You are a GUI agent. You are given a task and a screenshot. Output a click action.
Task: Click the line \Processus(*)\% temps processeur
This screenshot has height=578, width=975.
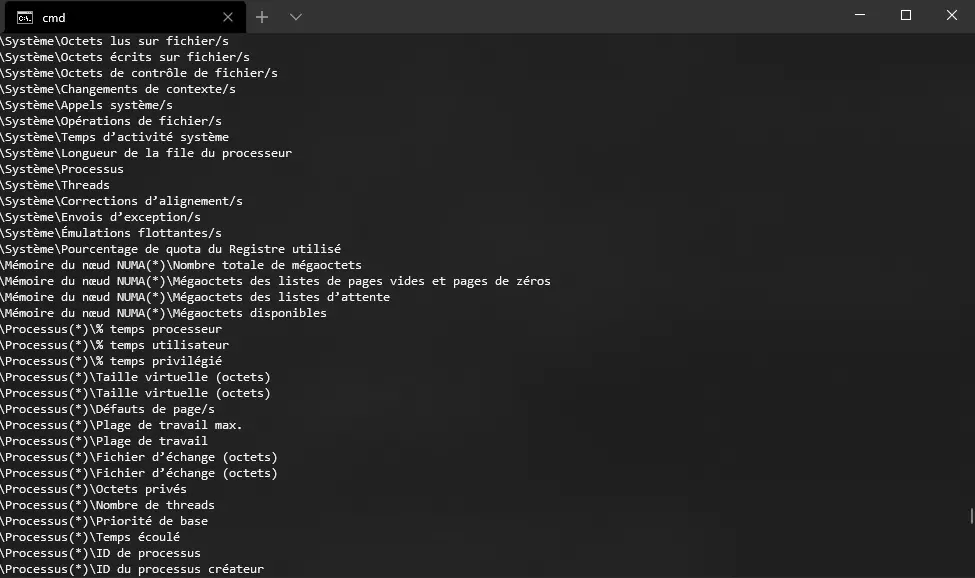point(111,329)
